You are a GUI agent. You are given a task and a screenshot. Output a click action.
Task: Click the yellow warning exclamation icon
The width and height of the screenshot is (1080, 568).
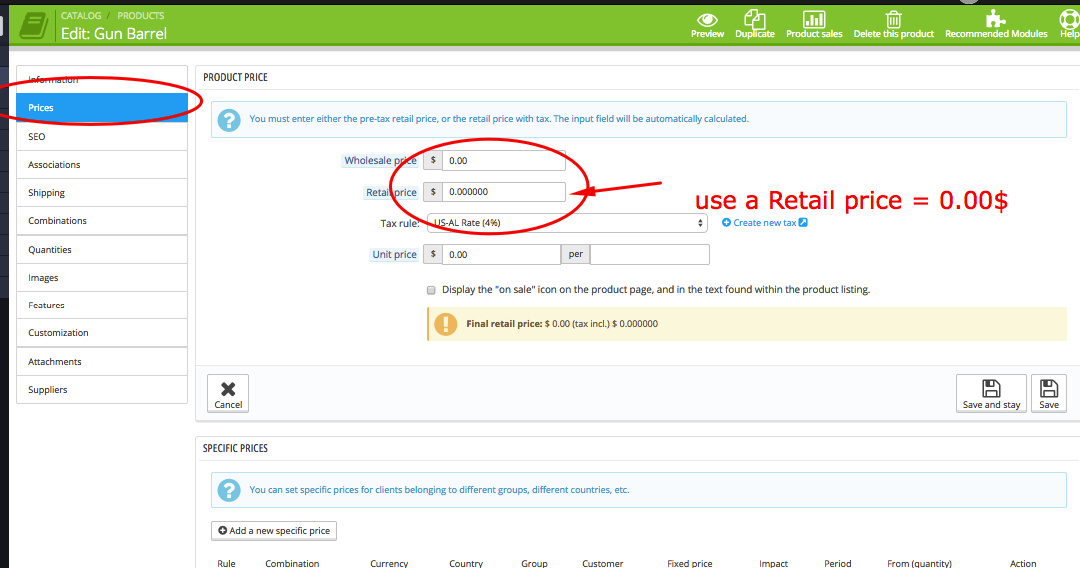[x=446, y=324]
